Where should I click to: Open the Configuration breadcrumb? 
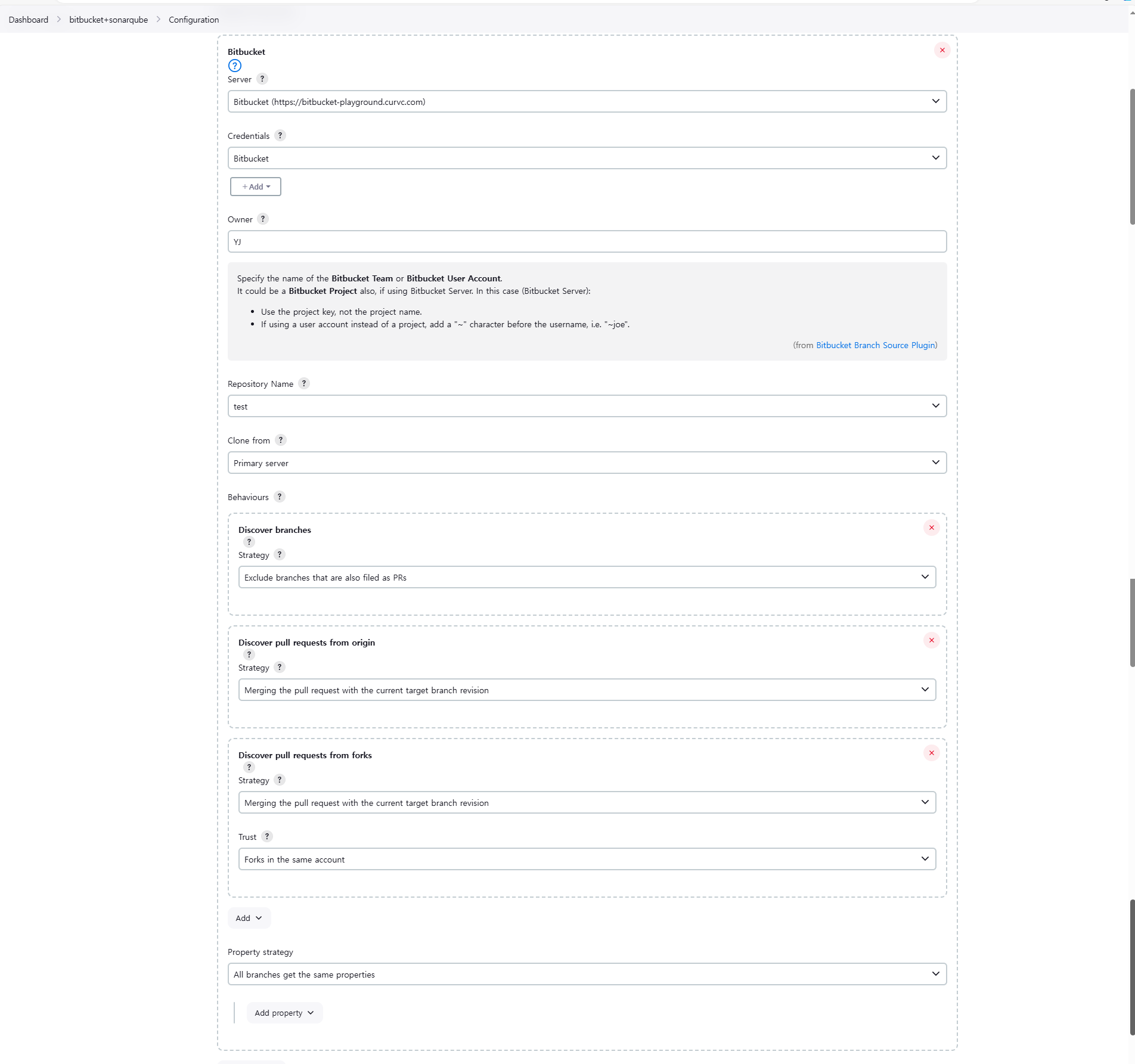click(194, 20)
